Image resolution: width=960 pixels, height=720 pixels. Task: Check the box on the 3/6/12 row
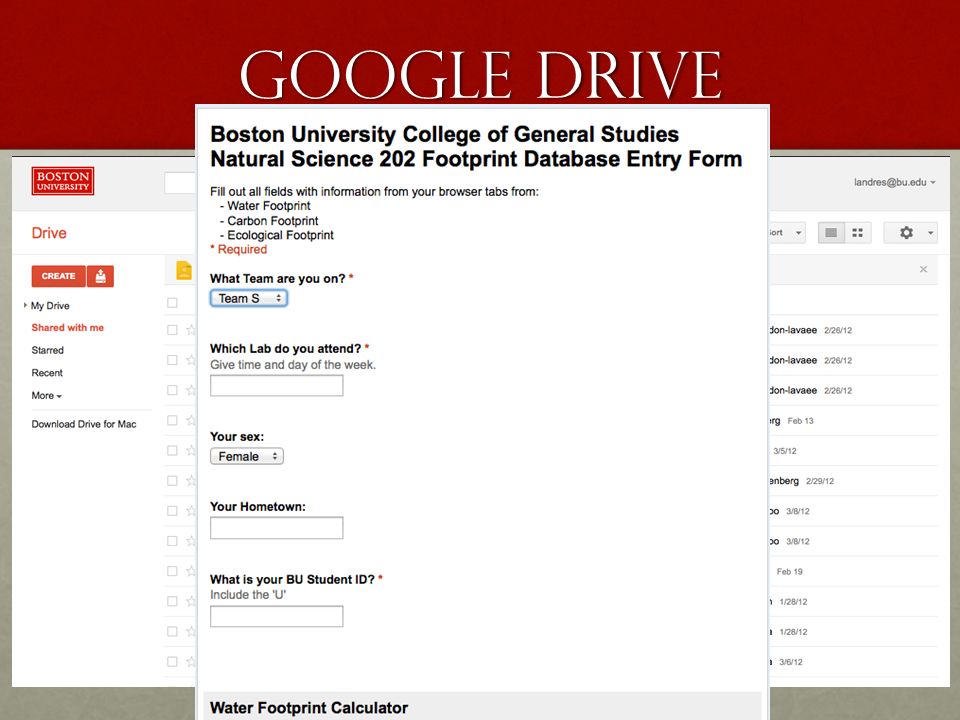172,662
